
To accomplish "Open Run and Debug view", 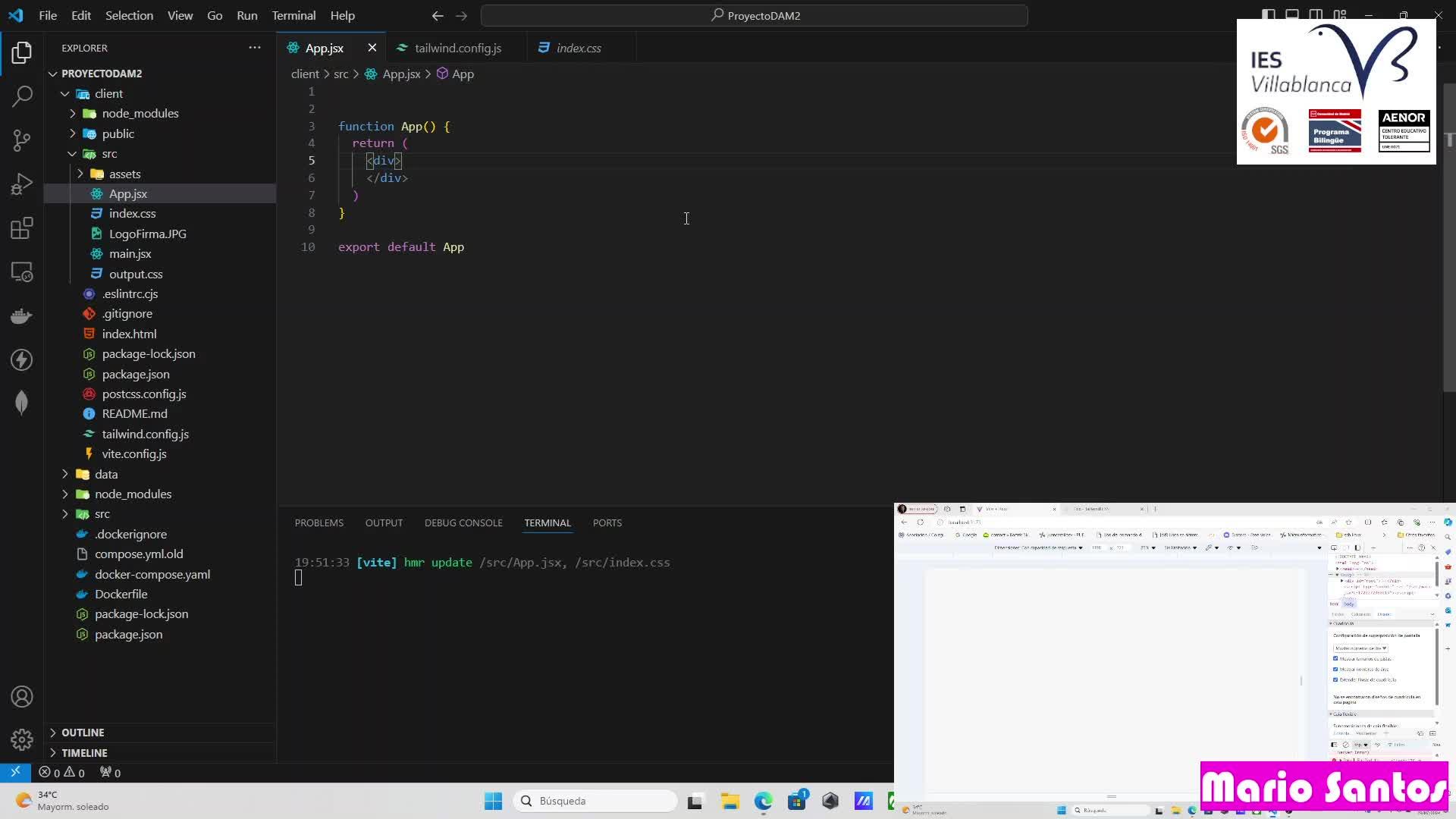I will (x=22, y=184).
